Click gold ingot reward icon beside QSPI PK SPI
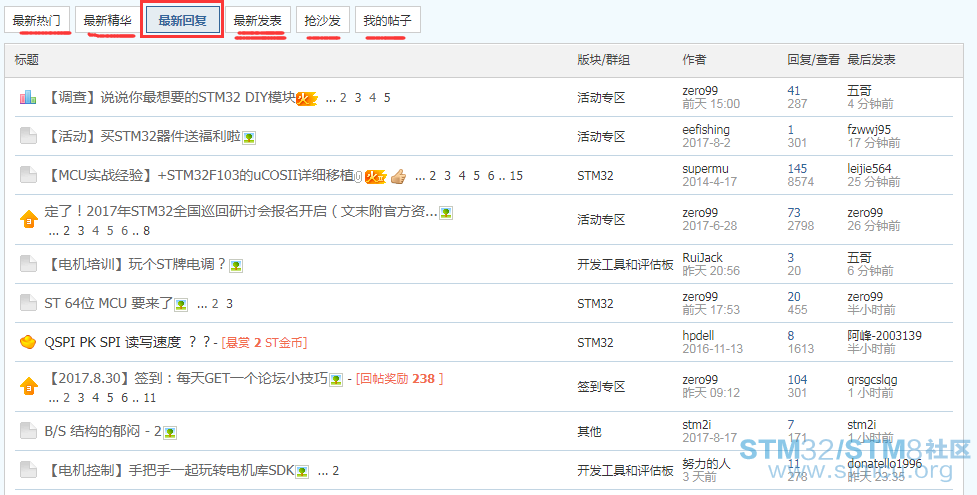Screen dimensions: 977x495 point(28,342)
